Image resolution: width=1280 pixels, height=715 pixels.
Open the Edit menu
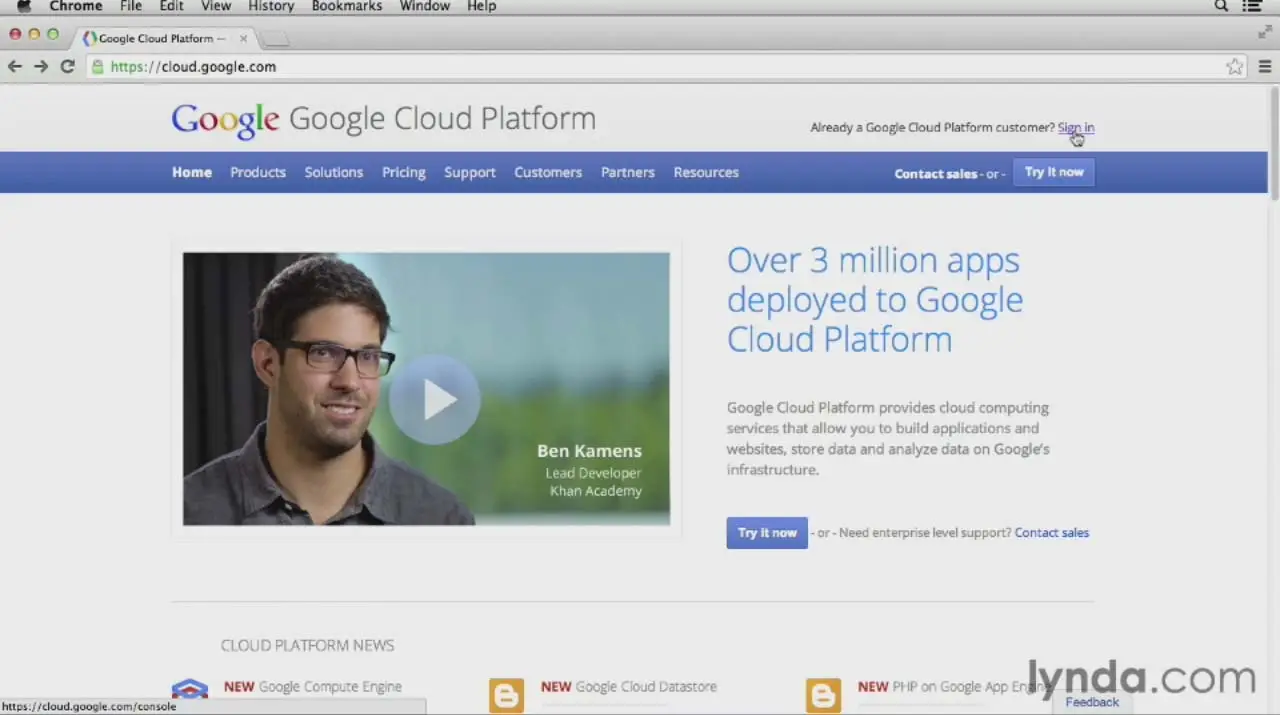click(x=171, y=6)
